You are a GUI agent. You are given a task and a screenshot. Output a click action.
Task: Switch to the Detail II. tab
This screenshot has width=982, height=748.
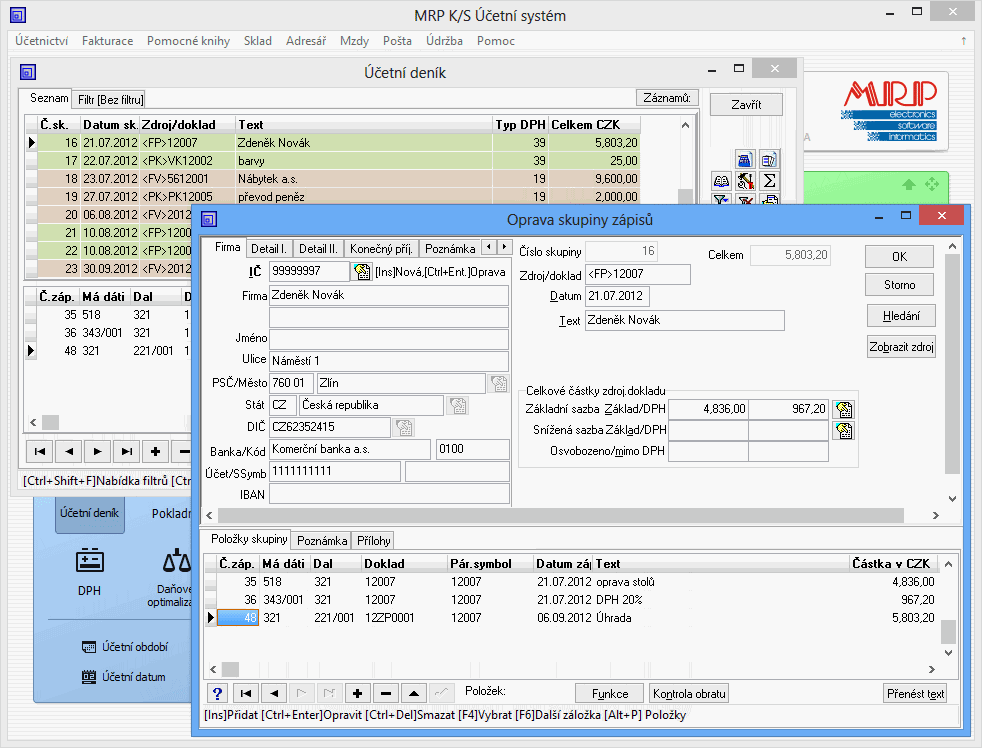pos(320,248)
